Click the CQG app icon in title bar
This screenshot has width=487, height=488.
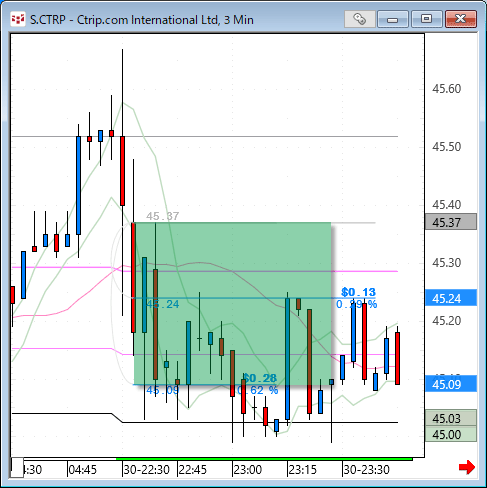tap(18, 19)
